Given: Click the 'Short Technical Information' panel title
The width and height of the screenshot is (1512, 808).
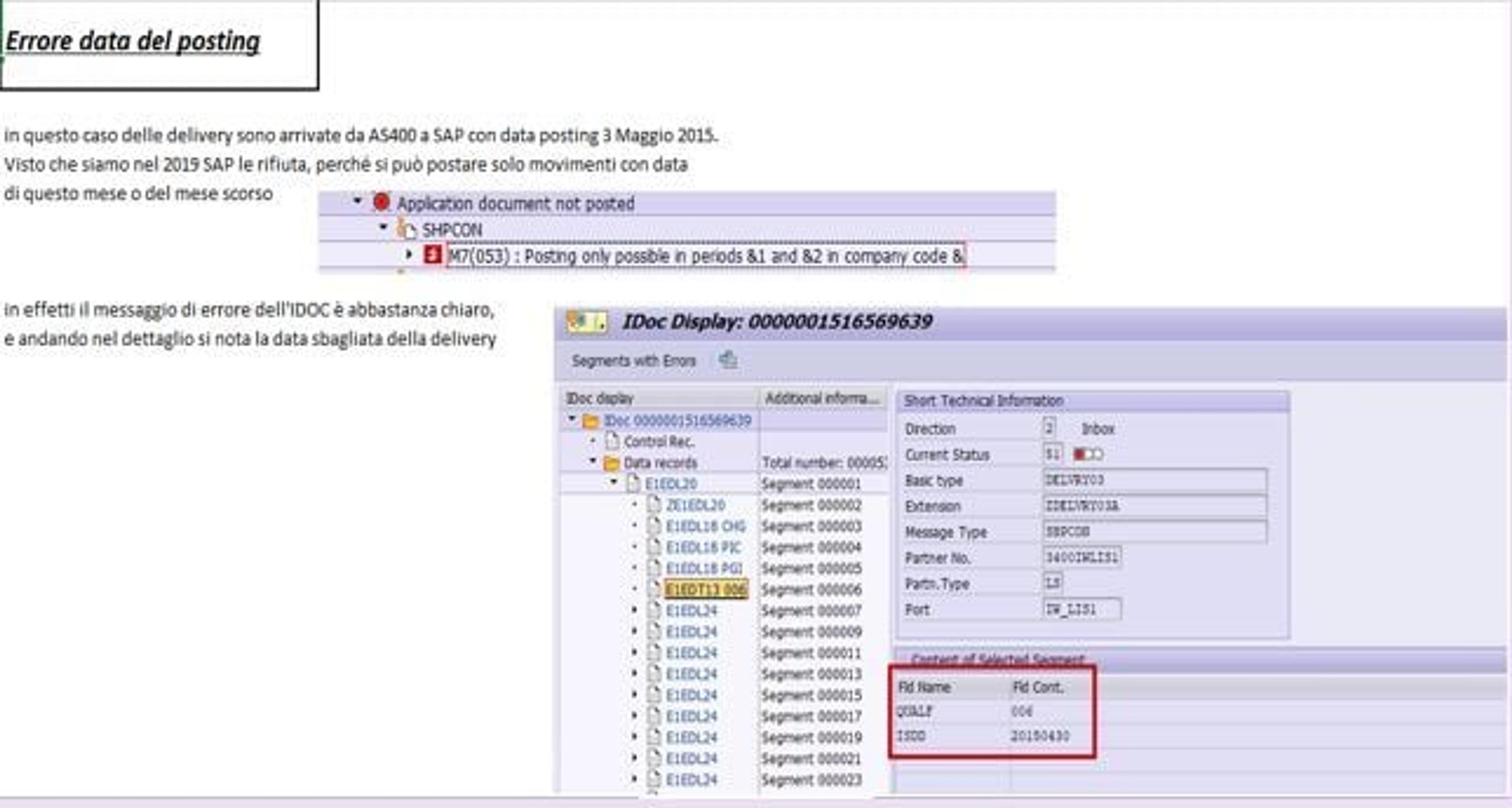Looking at the screenshot, I should click(983, 401).
